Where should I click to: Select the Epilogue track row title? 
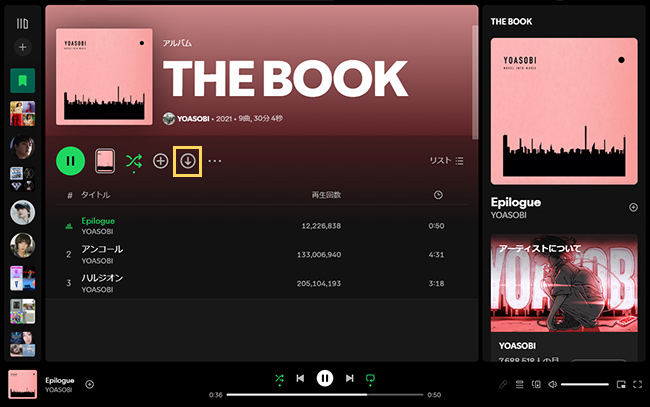(98, 221)
